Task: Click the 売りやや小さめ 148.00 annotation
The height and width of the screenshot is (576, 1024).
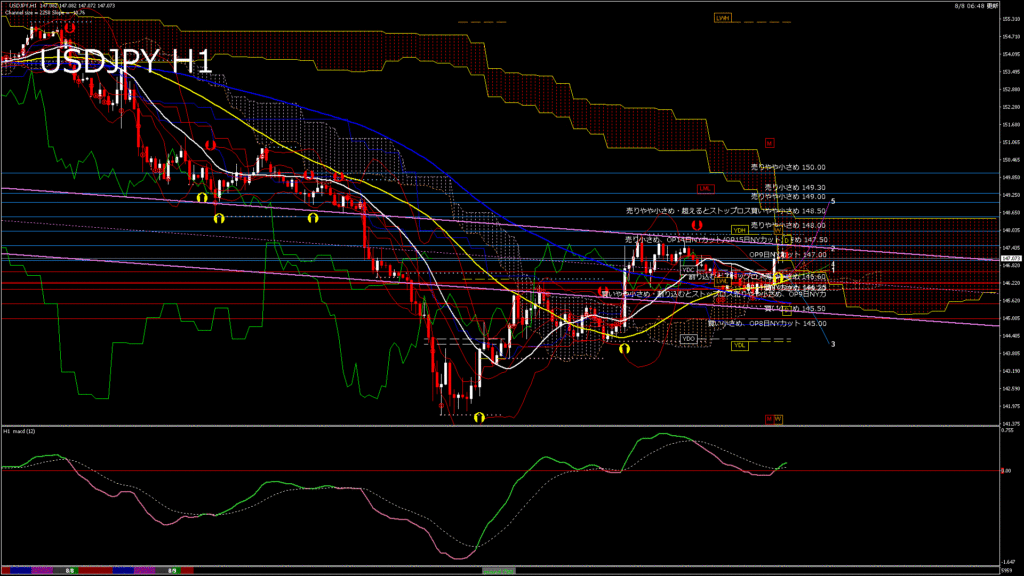Action: tap(788, 225)
